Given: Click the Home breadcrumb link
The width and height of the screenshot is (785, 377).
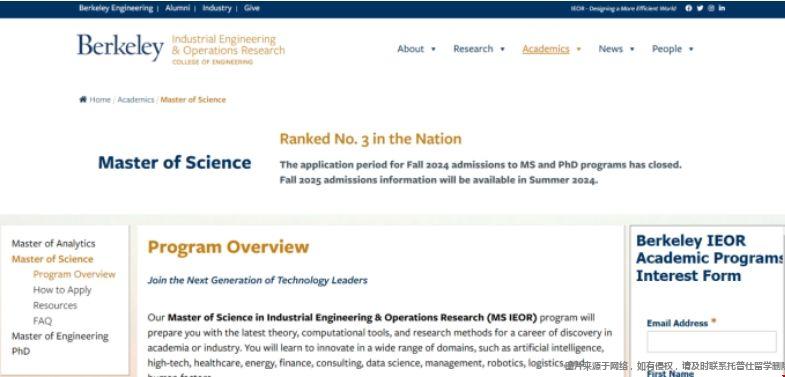Looking at the screenshot, I should (x=100, y=100).
